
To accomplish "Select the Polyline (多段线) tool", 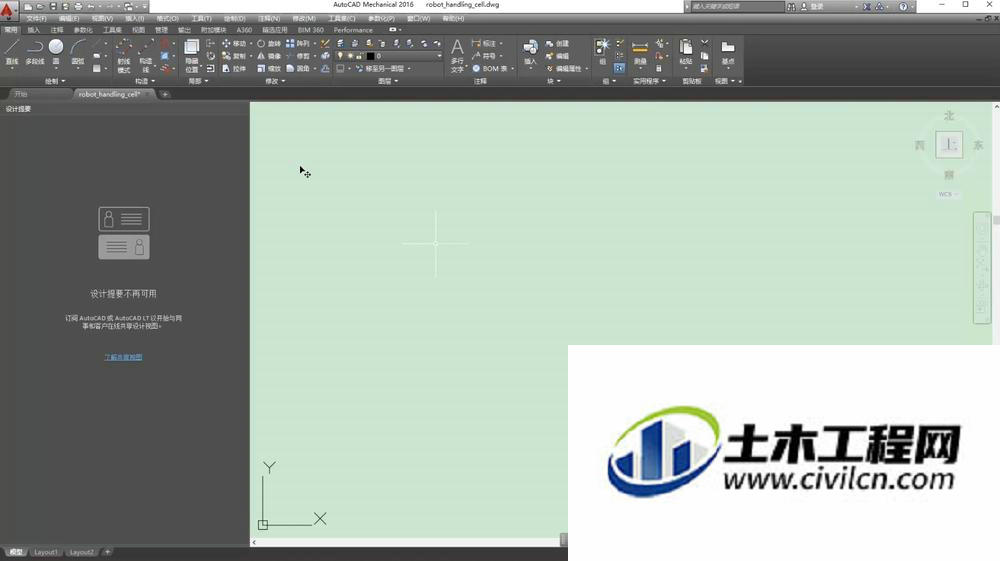I will tap(34, 52).
